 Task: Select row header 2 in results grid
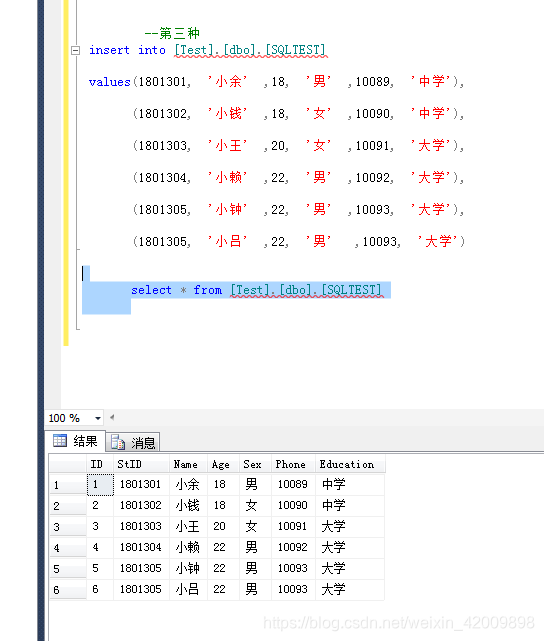point(68,506)
